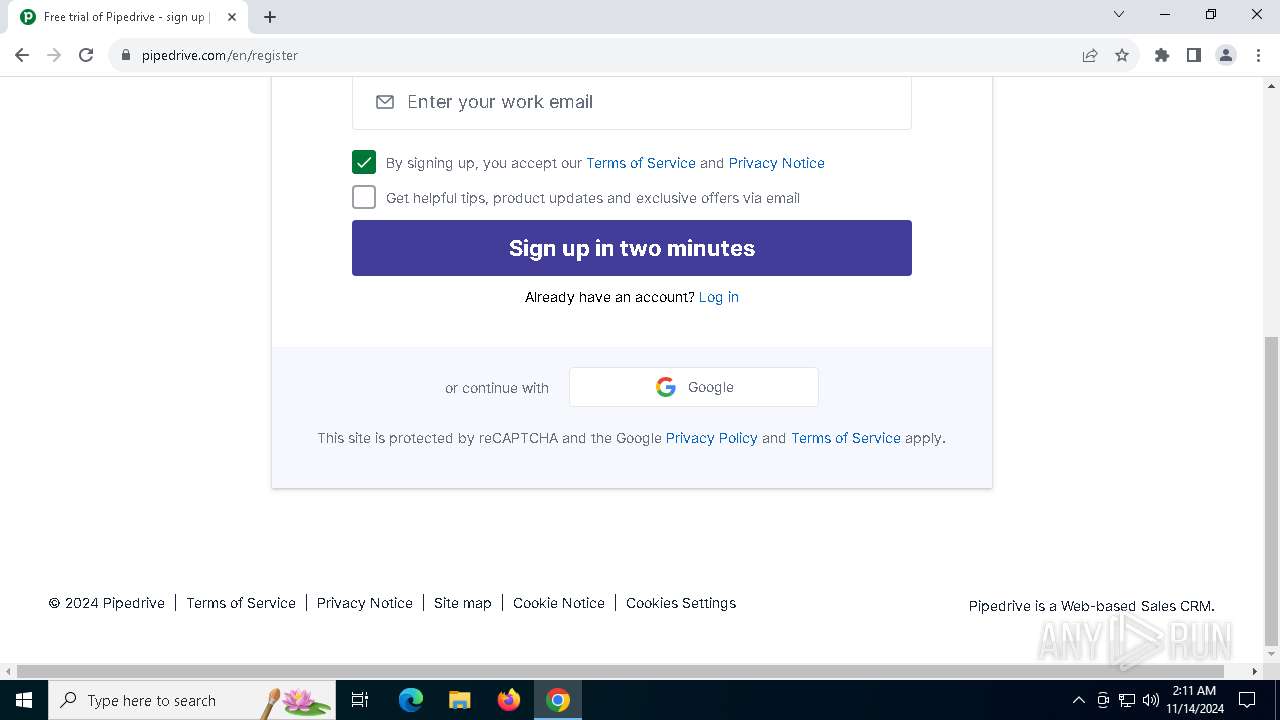Open footer Terms of Service link
1280x720 pixels.
pyautogui.click(x=241, y=603)
